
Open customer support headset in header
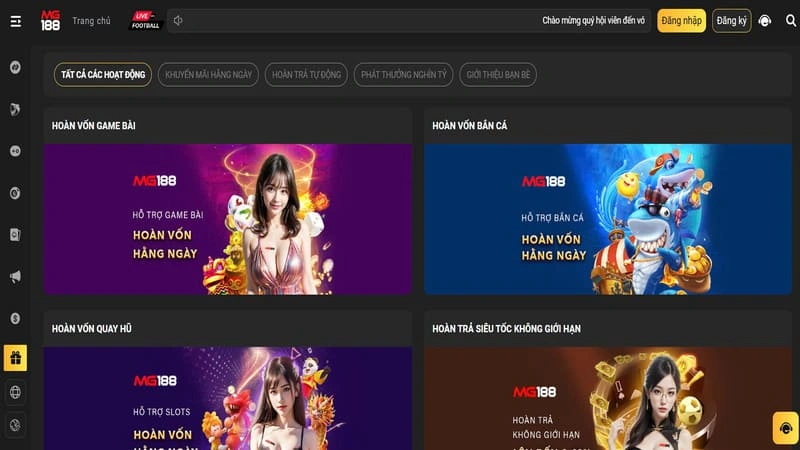(x=764, y=21)
